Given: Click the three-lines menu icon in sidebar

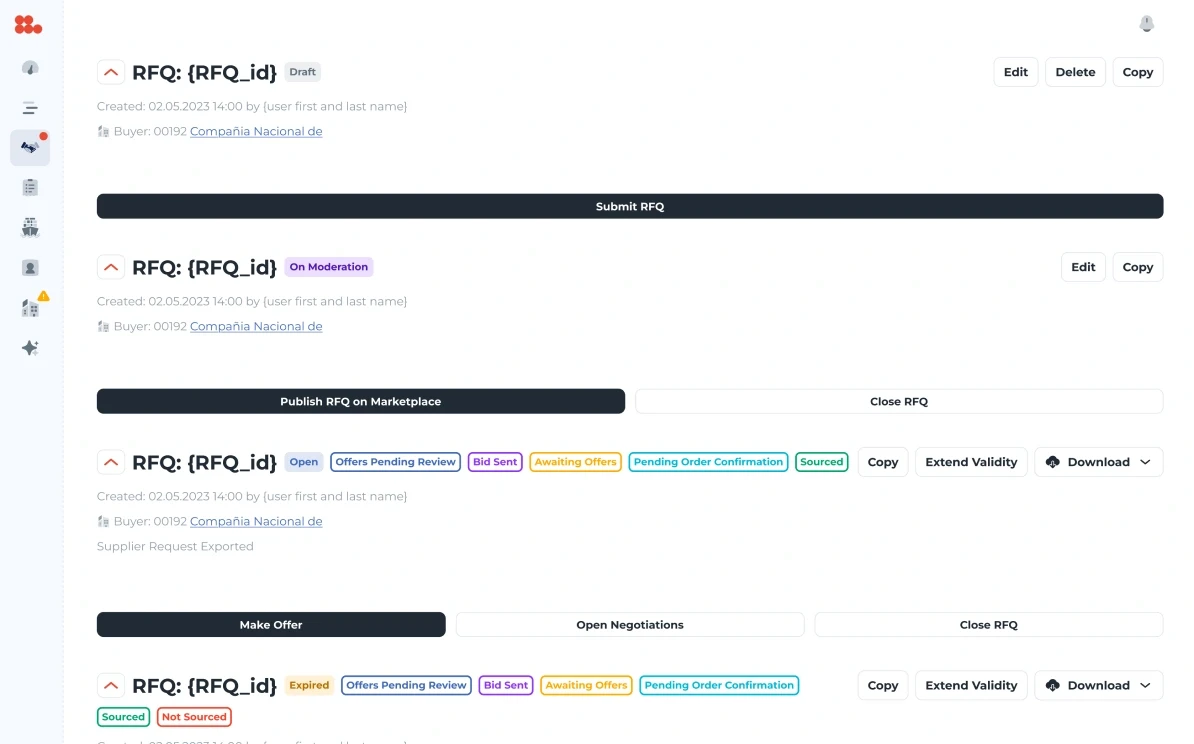Looking at the screenshot, I should (x=30, y=108).
